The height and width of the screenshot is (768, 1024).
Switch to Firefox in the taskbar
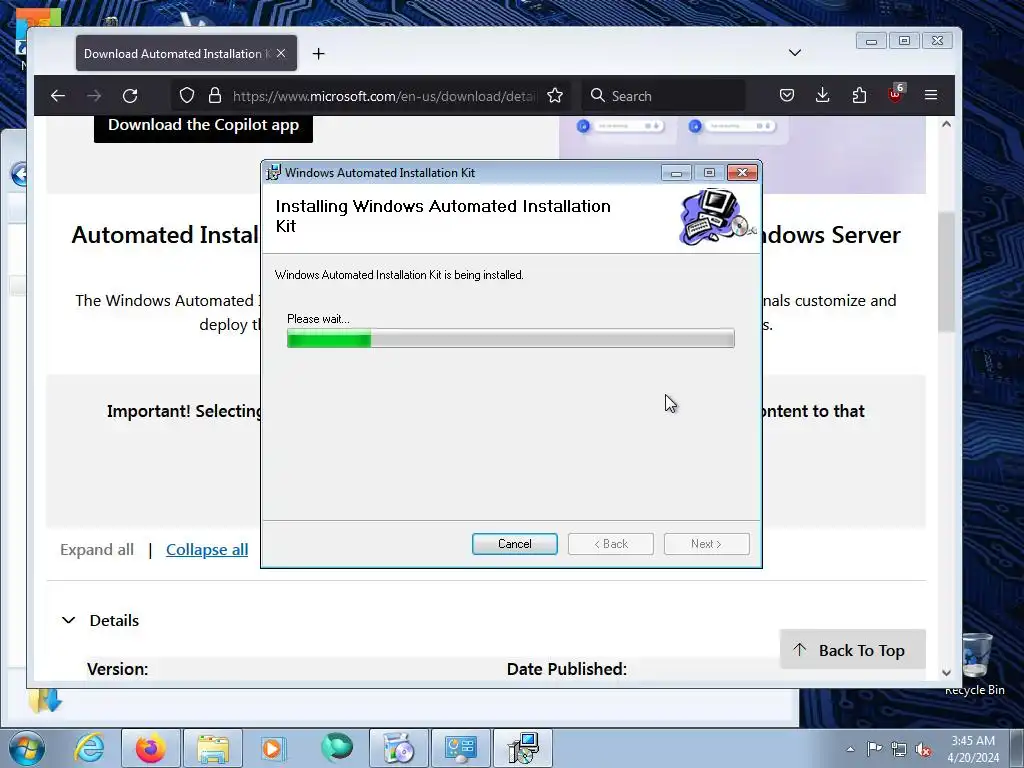click(x=150, y=748)
